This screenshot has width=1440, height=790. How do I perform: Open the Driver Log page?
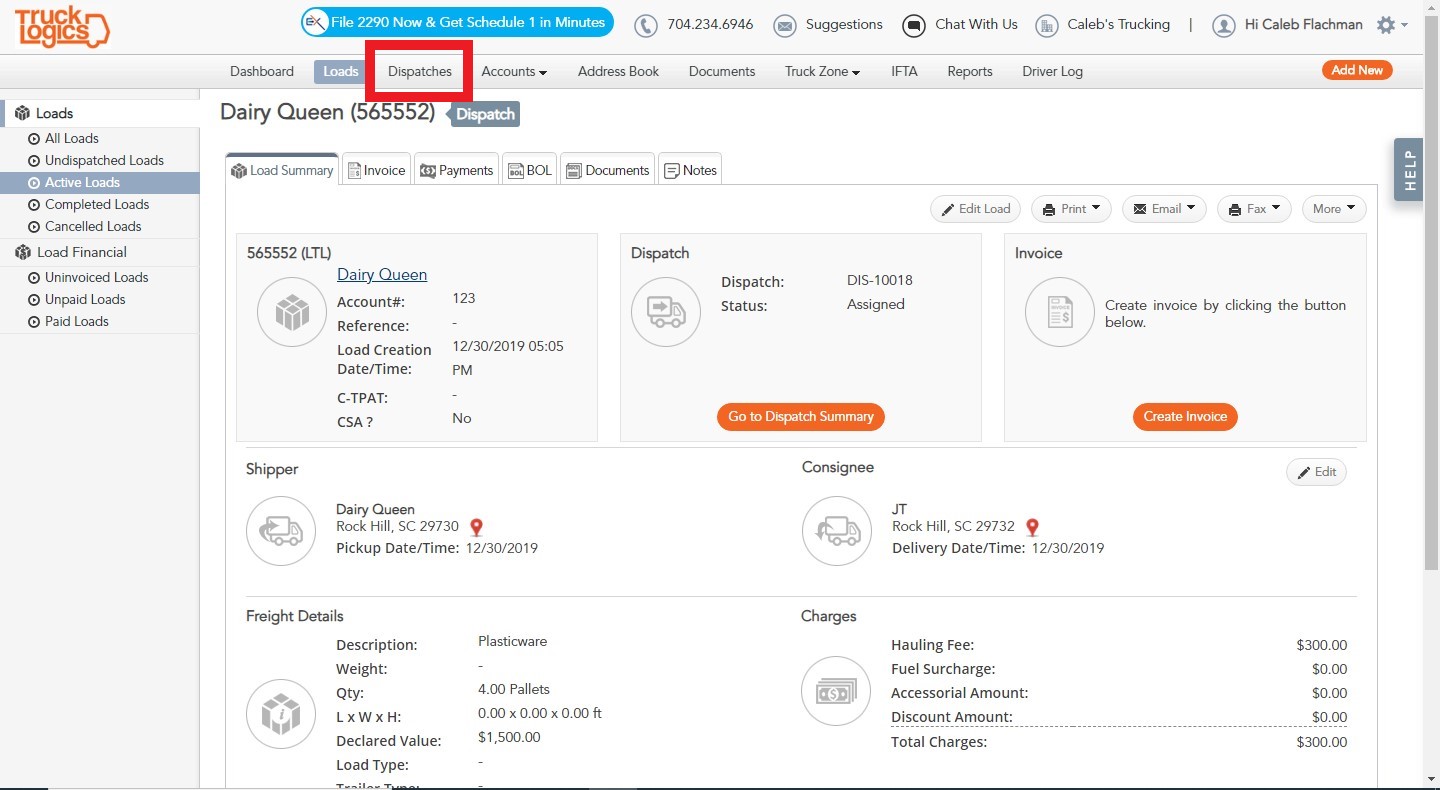(1052, 71)
